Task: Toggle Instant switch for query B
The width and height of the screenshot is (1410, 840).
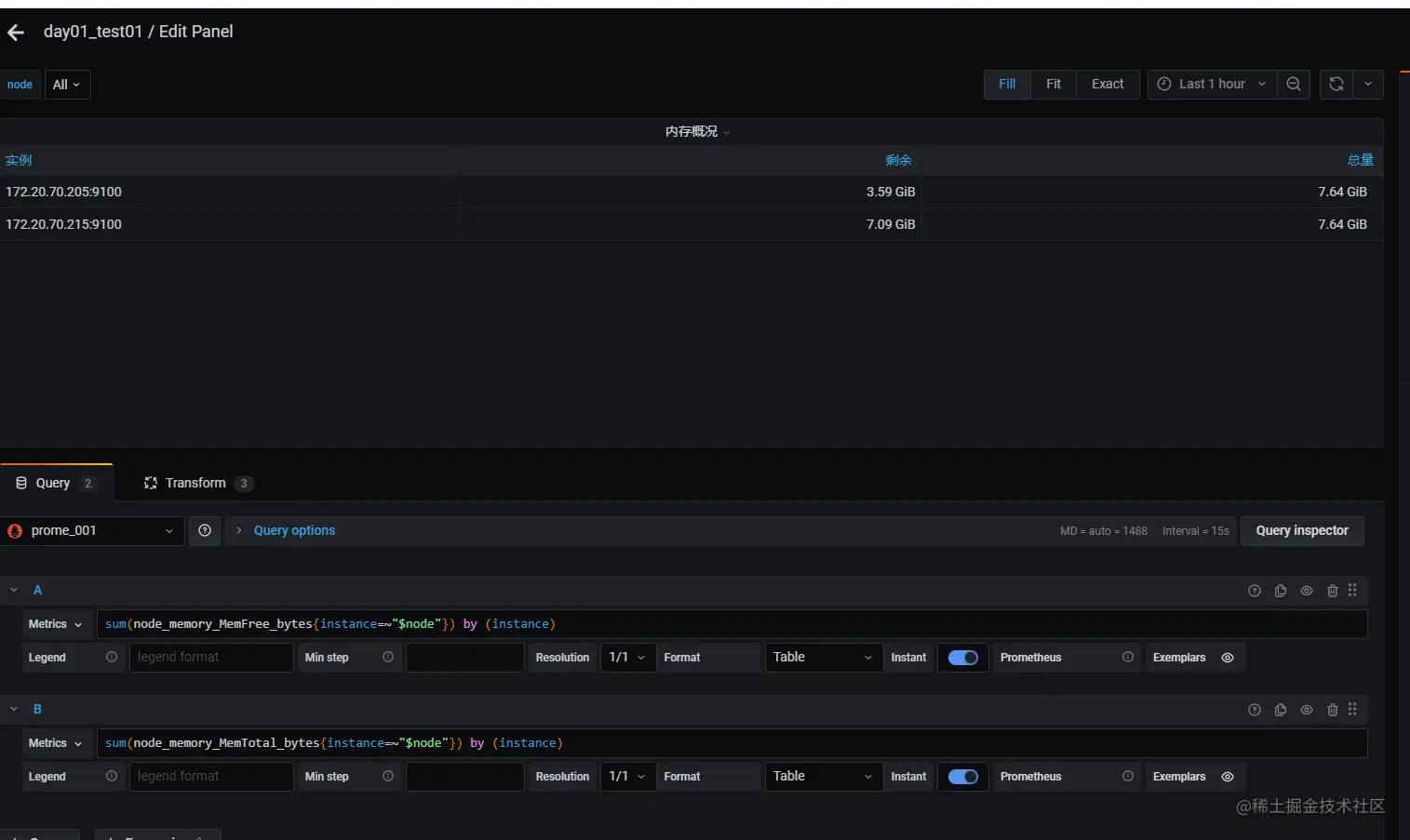Action: coord(963,777)
